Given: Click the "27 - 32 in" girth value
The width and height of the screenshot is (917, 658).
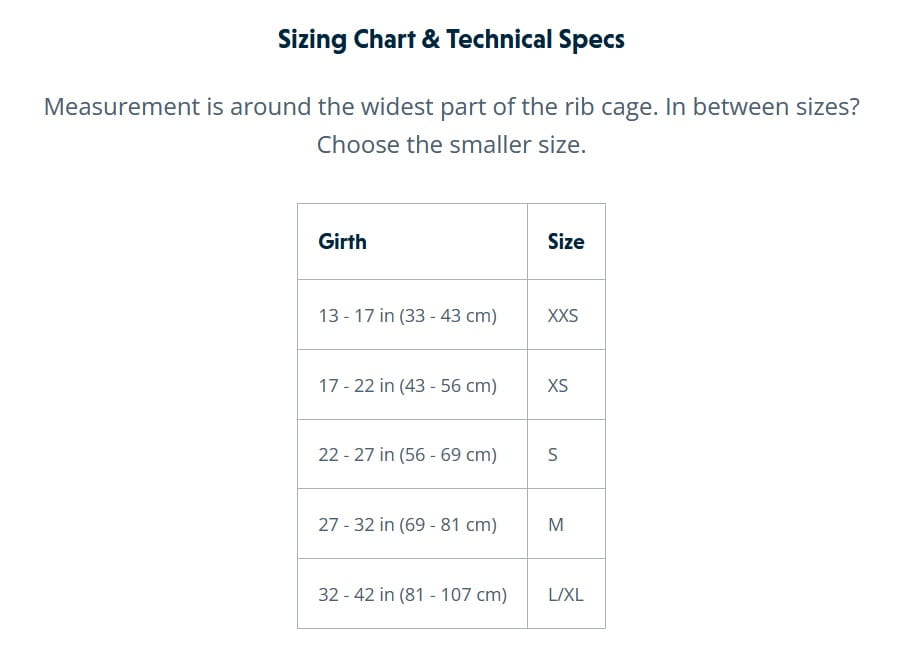Looking at the screenshot, I should tap(356, 525).
